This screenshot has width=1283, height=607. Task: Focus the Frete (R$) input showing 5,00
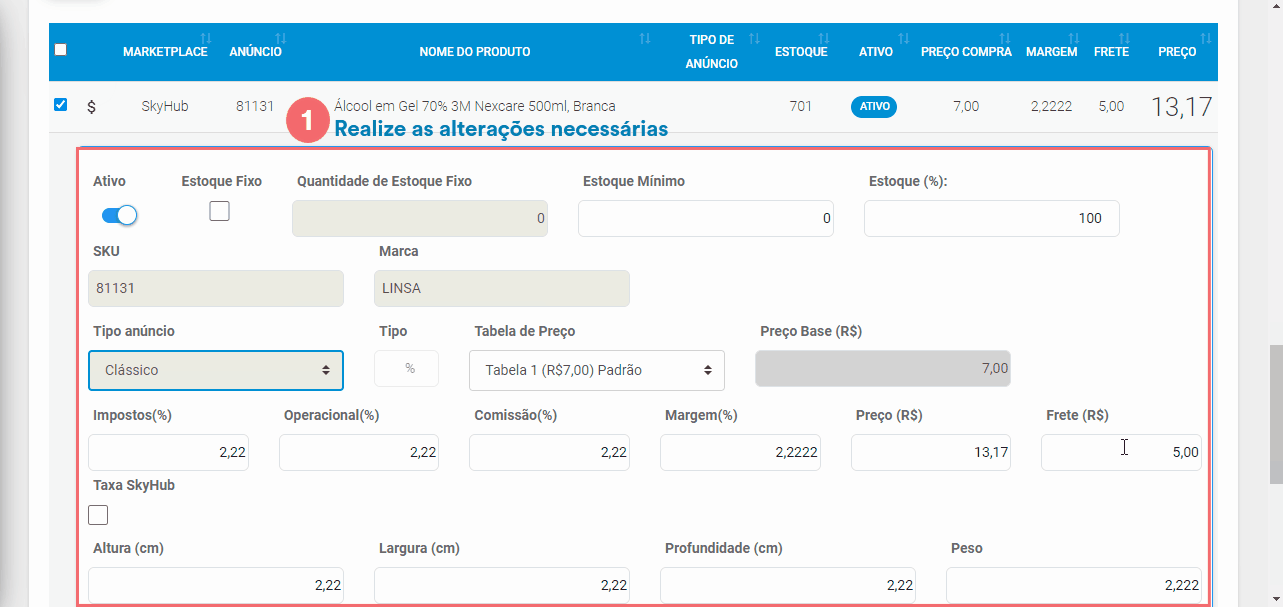pyautogui.click(x=1121, y=452)
